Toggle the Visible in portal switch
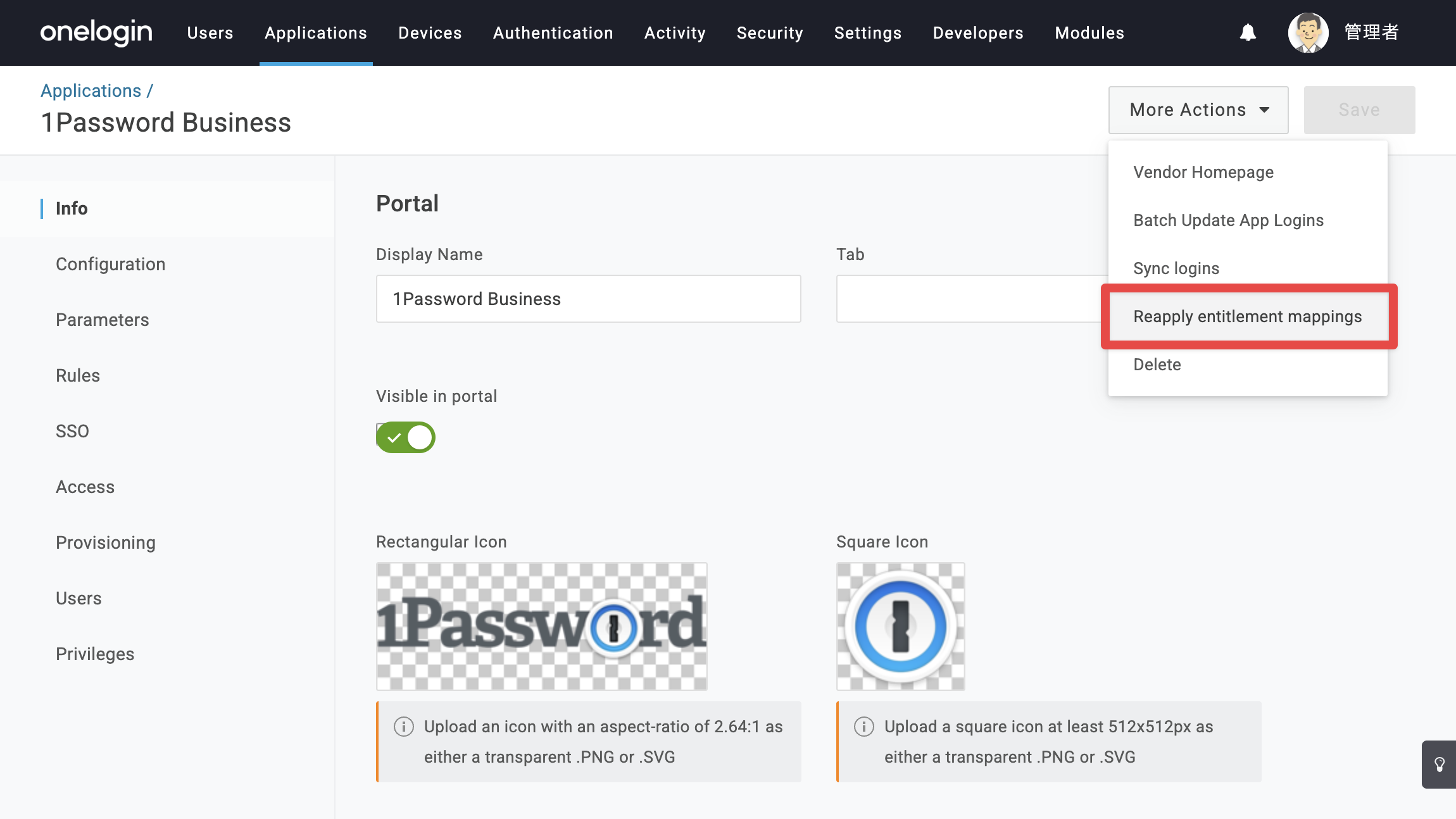Screen dimensions: 1456x819 tap(406, 437)
